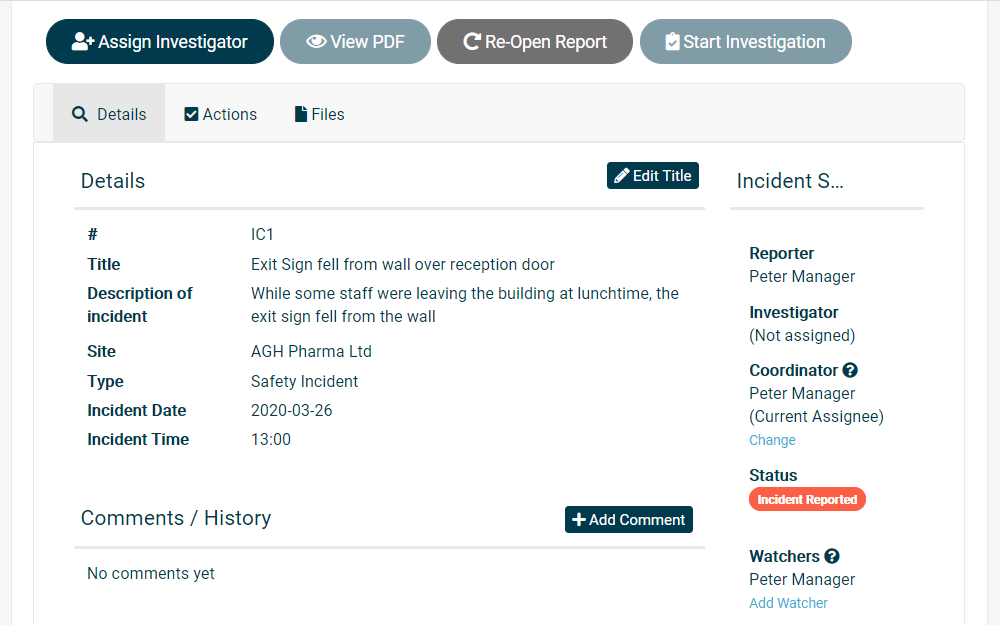Click the Edit Title pencil icon
1000x625 pixels.
pos(621,176)
